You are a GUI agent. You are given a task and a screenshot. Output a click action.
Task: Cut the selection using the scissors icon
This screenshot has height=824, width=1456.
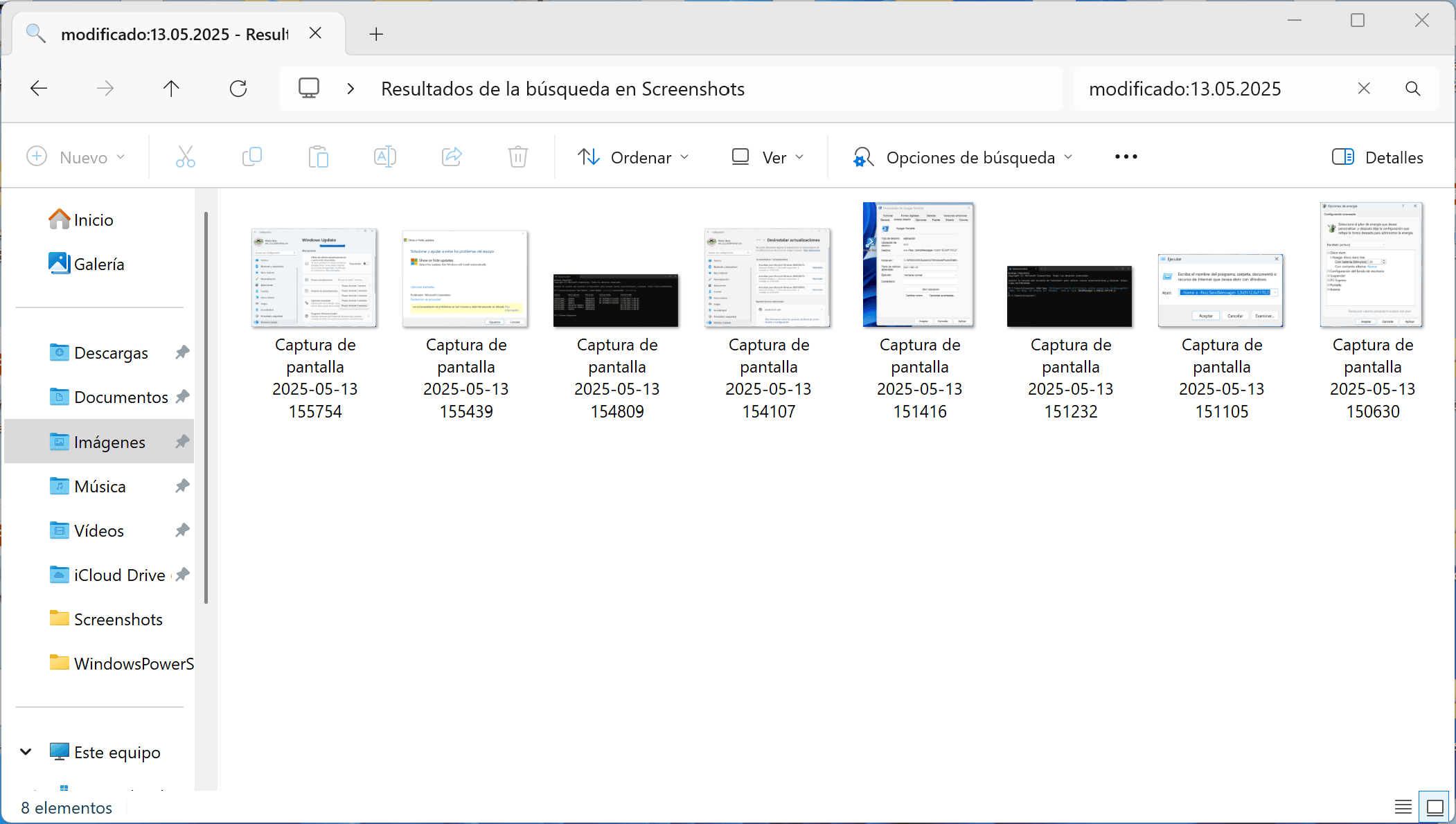pyautogui.click(x=186, y=156)
